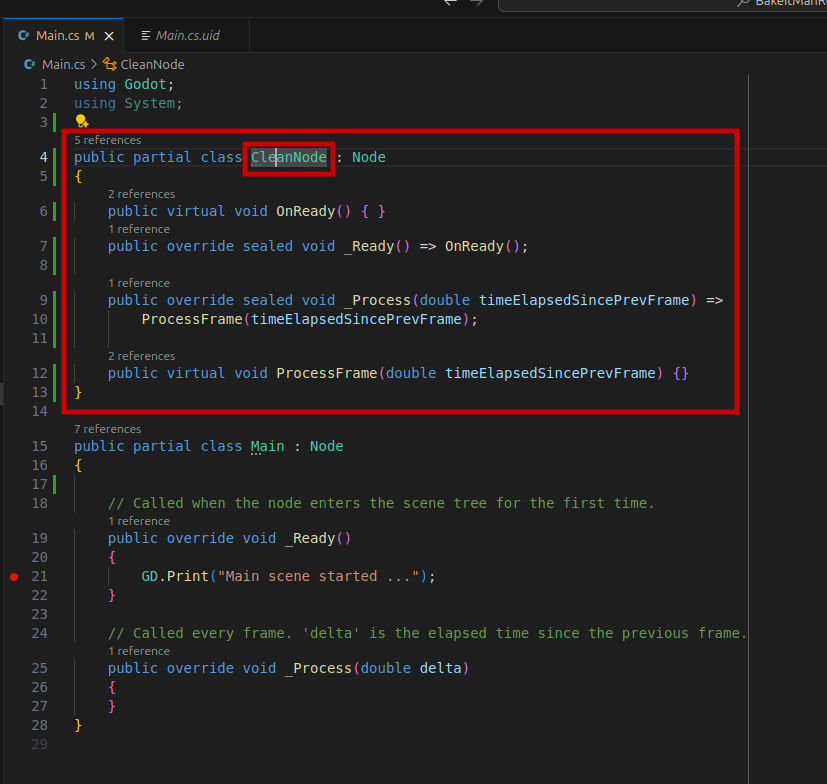The image size is (827, 784).
Task: Open the lightbulb code actions on line 3
Action: [81, 121]
